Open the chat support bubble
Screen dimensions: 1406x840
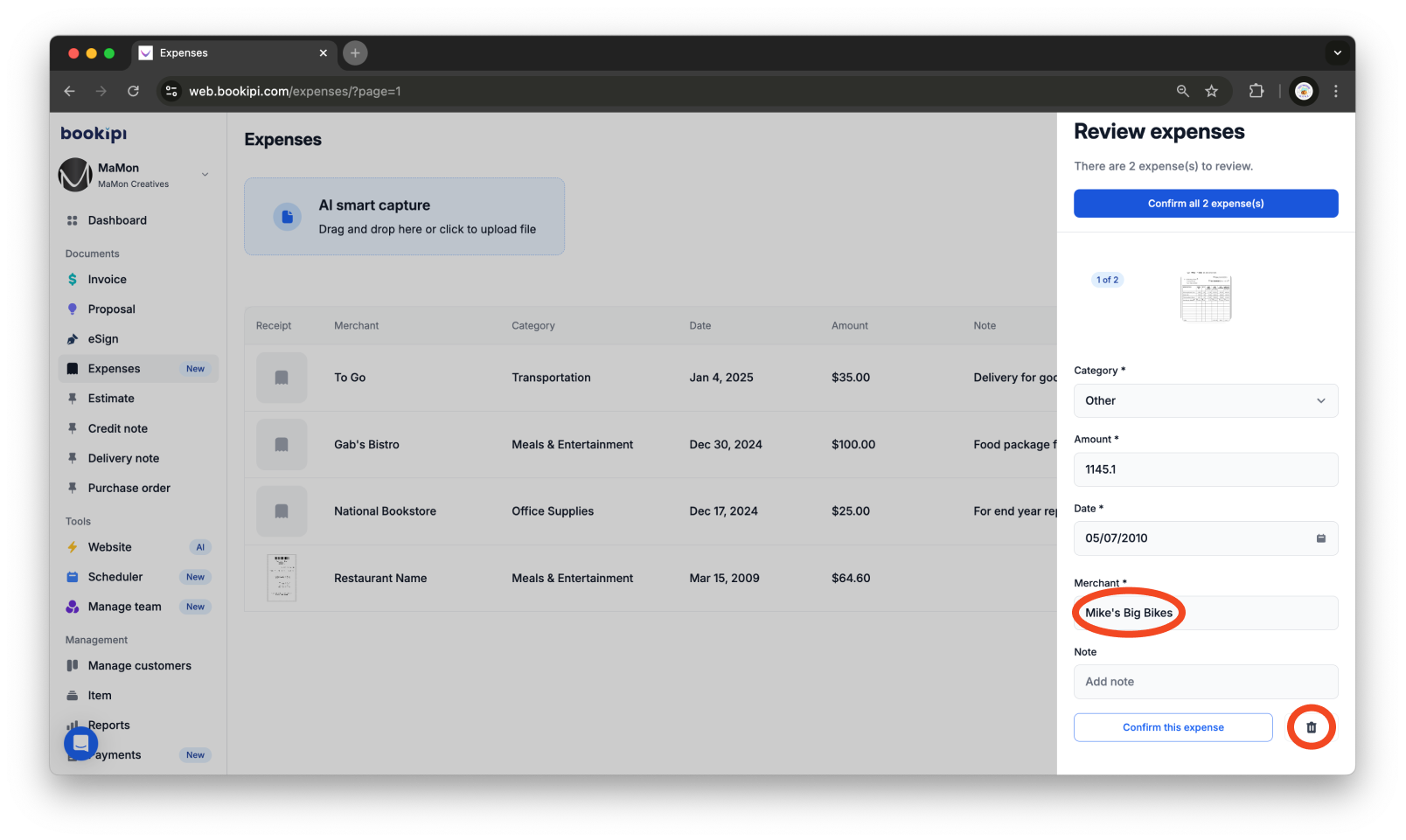pos(80,743)
